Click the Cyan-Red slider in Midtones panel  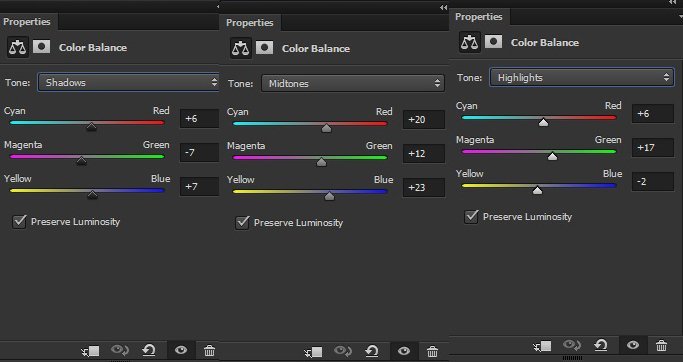point(310,124)
